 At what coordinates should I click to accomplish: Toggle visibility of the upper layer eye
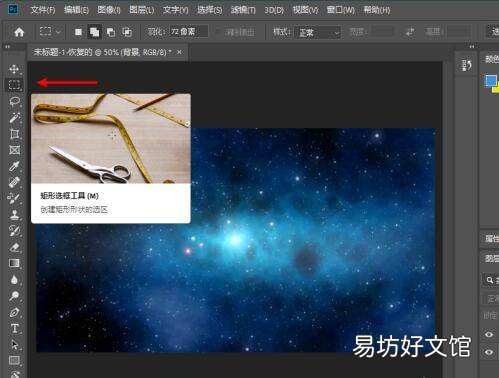pos(489,334)
